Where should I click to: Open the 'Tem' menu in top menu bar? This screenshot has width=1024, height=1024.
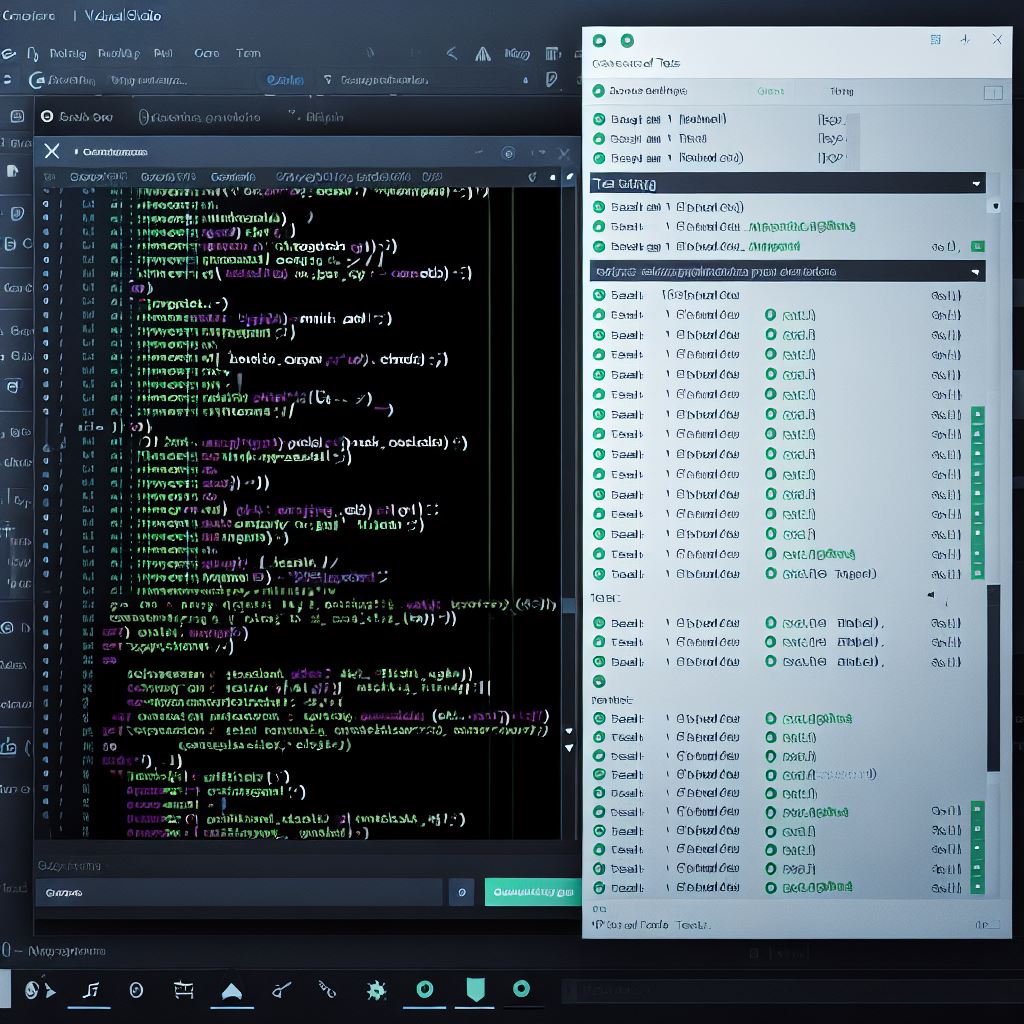click(248, 53)
